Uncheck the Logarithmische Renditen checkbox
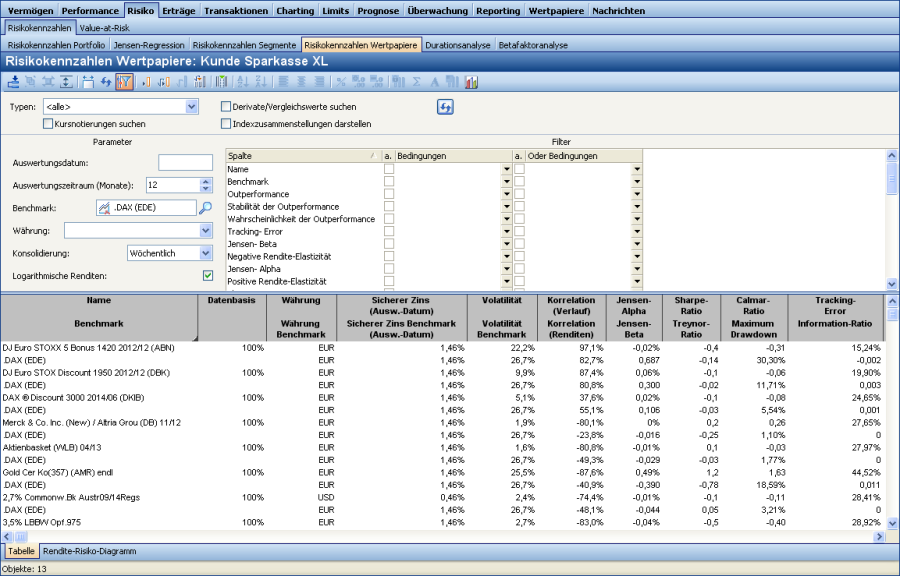 (x=208, y=275)
